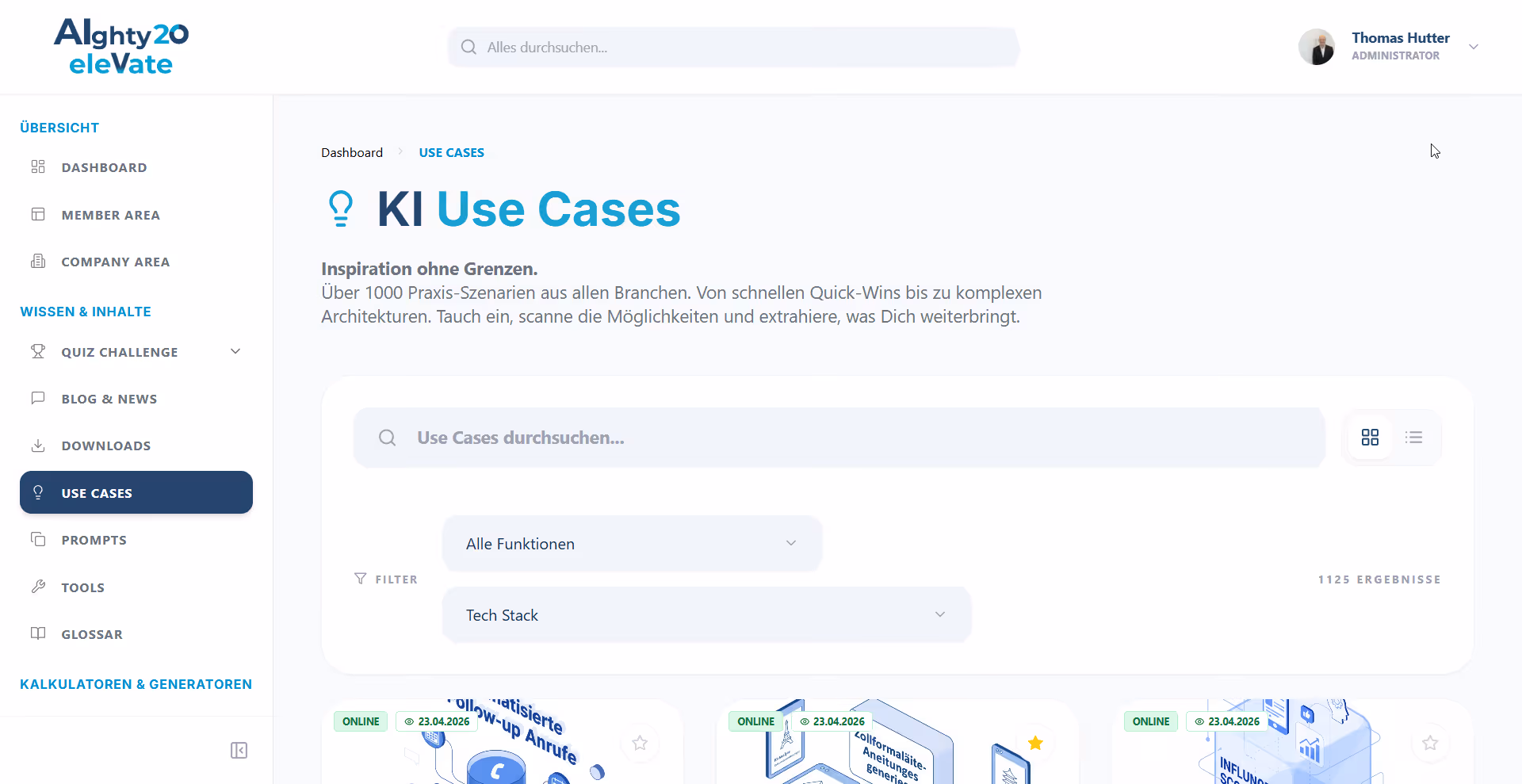This screenshot has width=1522, height=784.
Task: Open Blog & News section
Action: point(136,399)
